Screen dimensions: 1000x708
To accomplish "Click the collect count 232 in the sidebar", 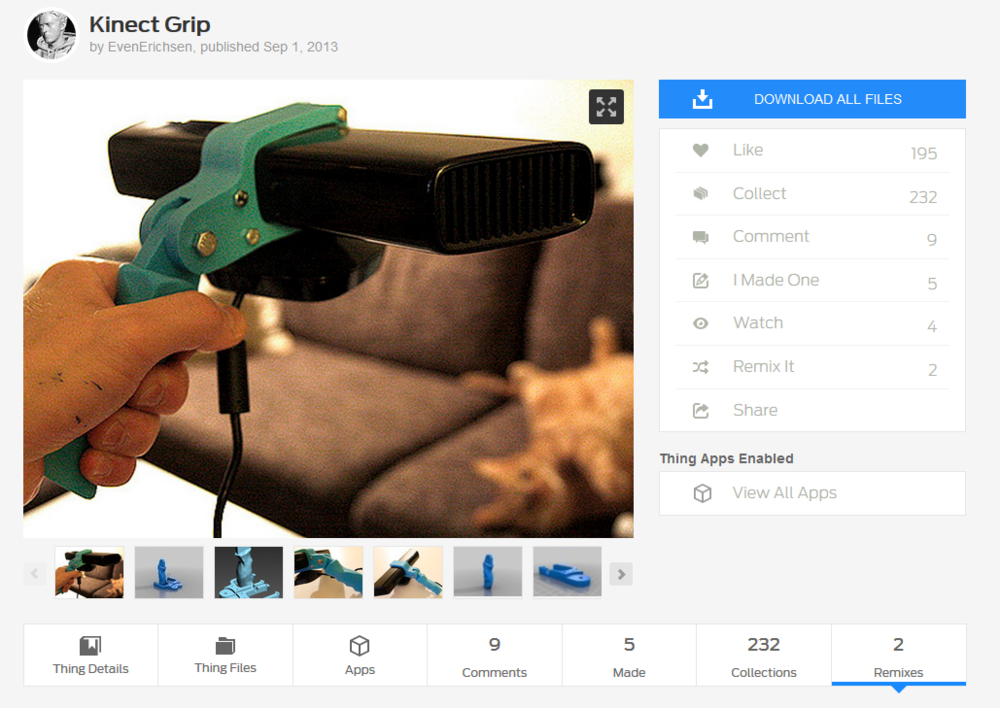I will coord(923,197).
